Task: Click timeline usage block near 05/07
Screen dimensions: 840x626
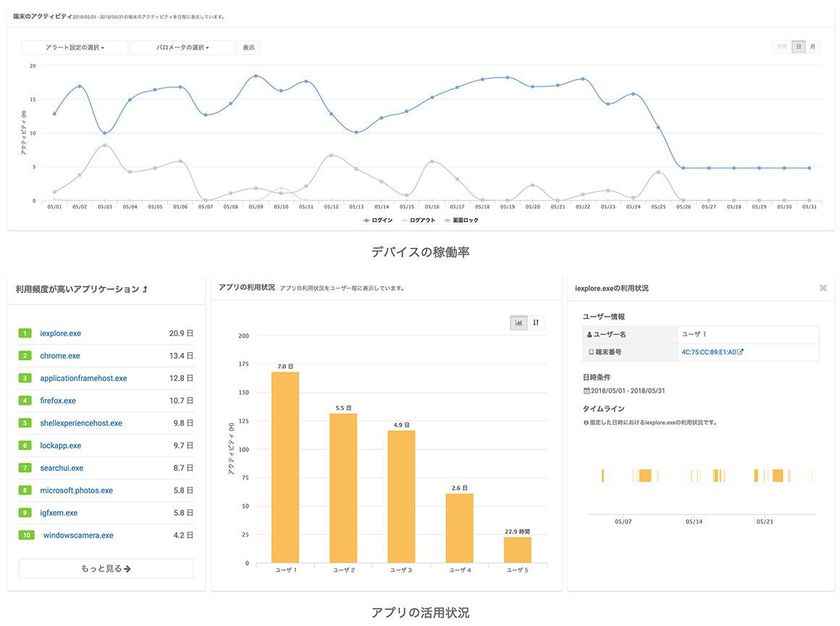Action: click(x=645, y=476)
